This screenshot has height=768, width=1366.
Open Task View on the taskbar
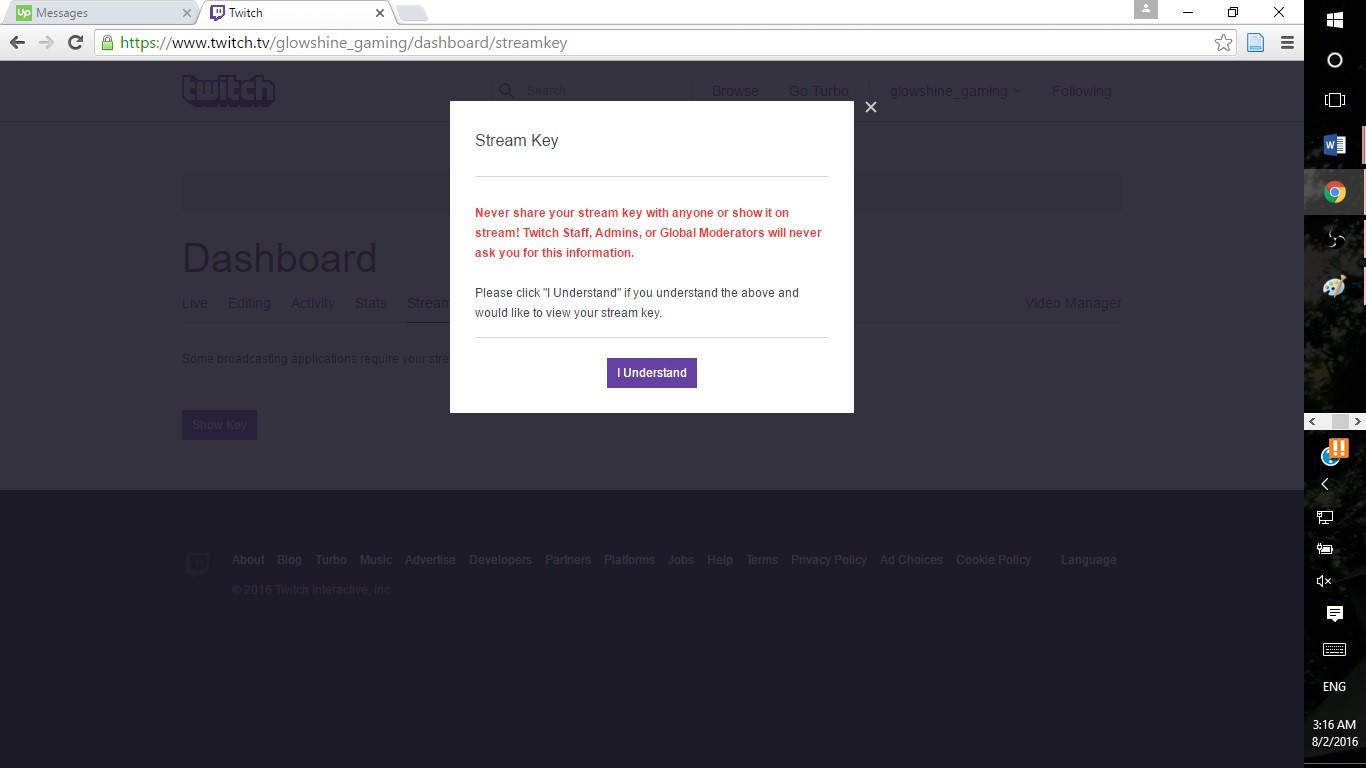click(x=1335, y=100)
